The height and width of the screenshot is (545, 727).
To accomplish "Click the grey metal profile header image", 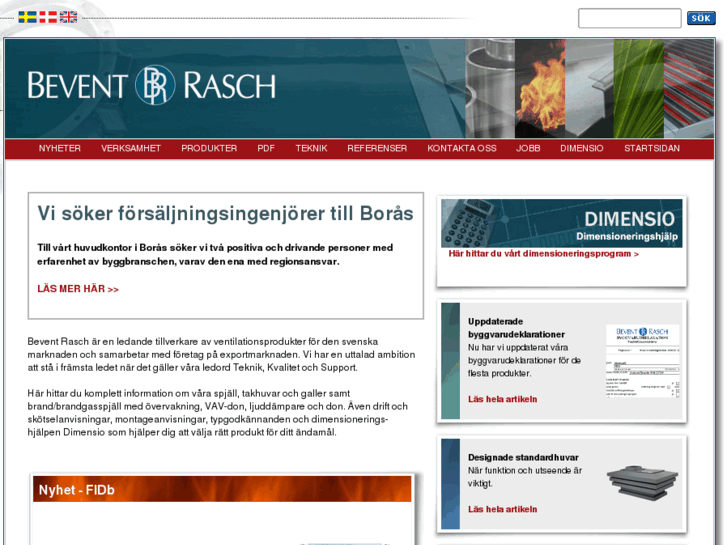I will (x=589, y=89).
